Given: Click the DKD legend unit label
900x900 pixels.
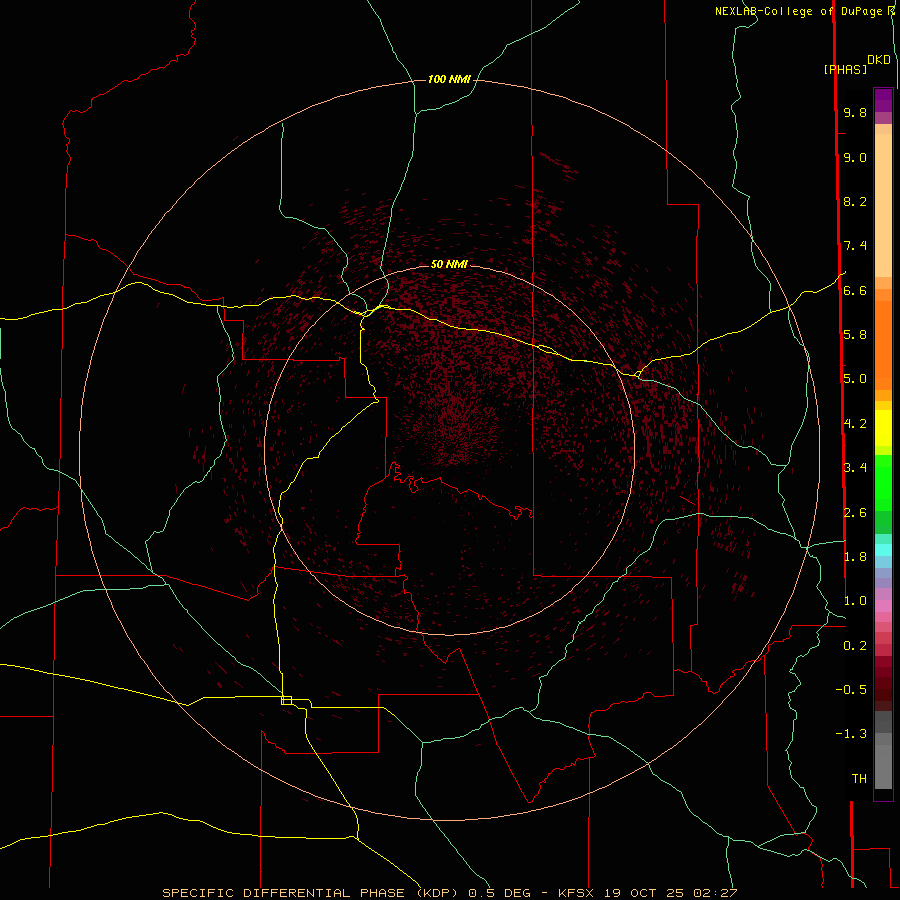Looking at the screenshot, I should point(879,60).
